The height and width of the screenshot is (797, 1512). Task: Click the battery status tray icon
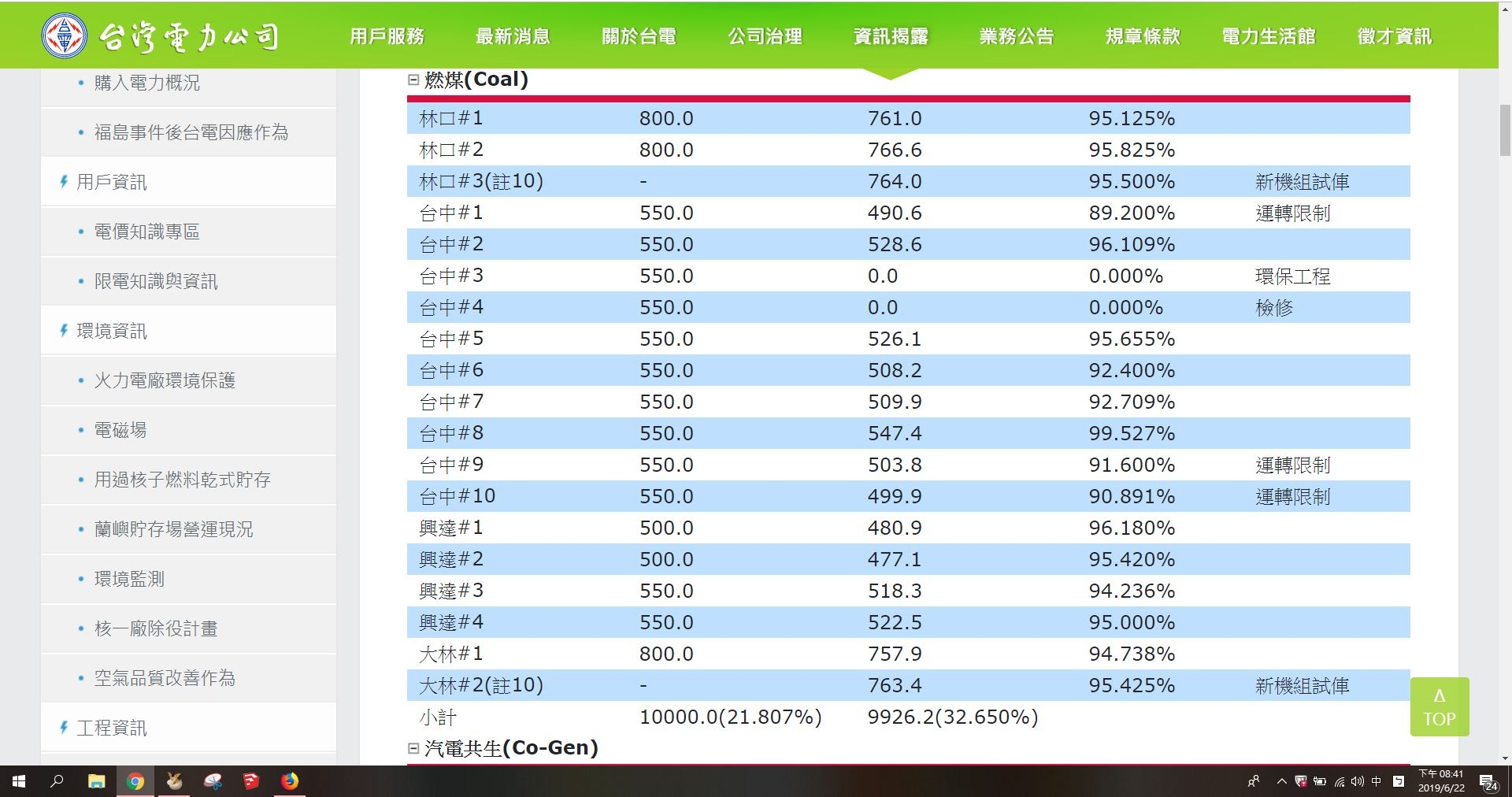(x=1320, y=781)
